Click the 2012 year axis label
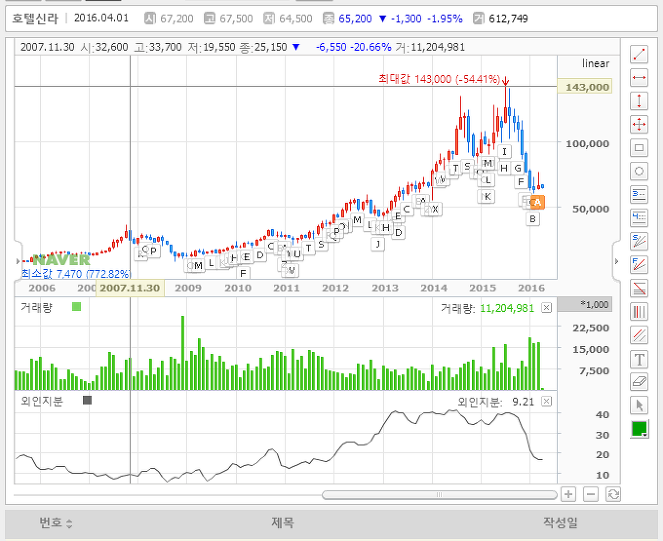This screenshot has height=541, width=663. click(x=335, y=288)
